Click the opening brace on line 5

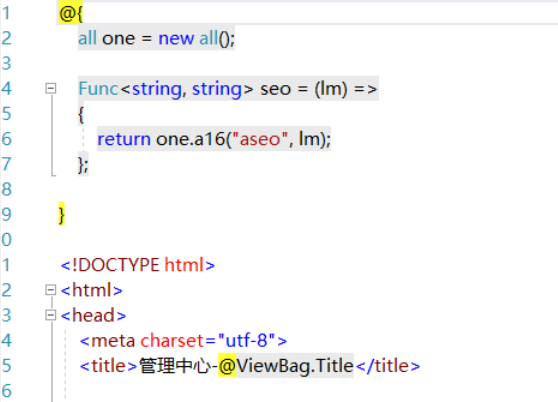[x=81, y=115]
